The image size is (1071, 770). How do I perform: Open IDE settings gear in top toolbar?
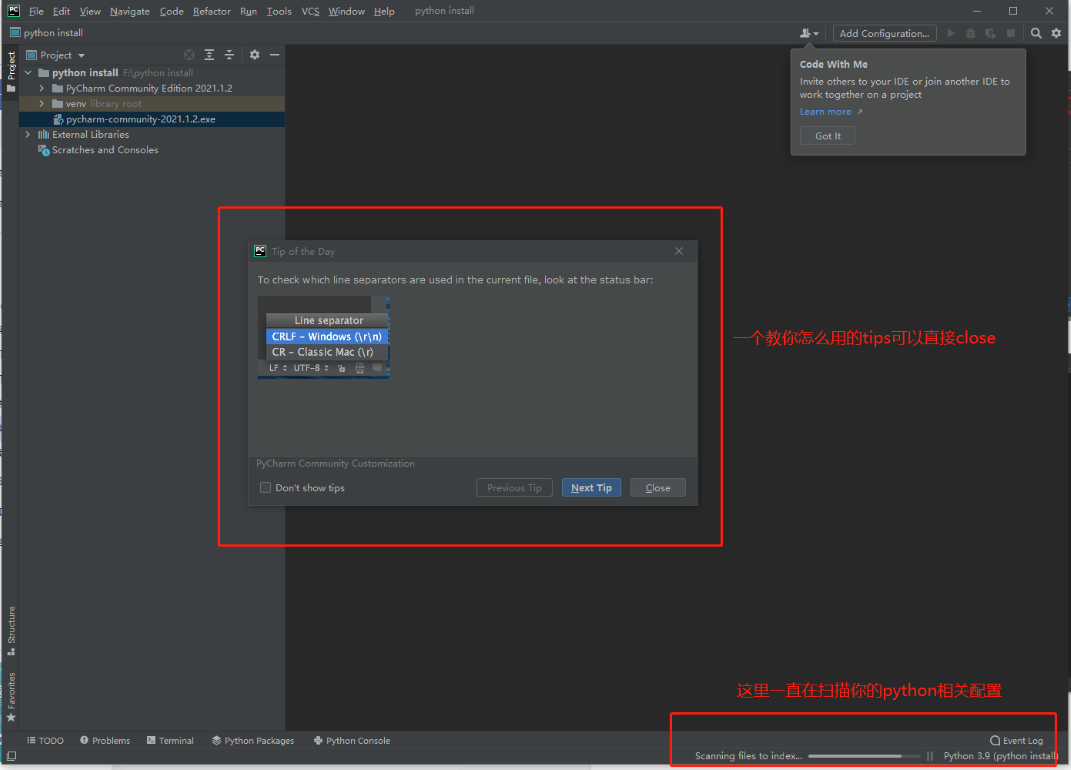(1056, 33)
